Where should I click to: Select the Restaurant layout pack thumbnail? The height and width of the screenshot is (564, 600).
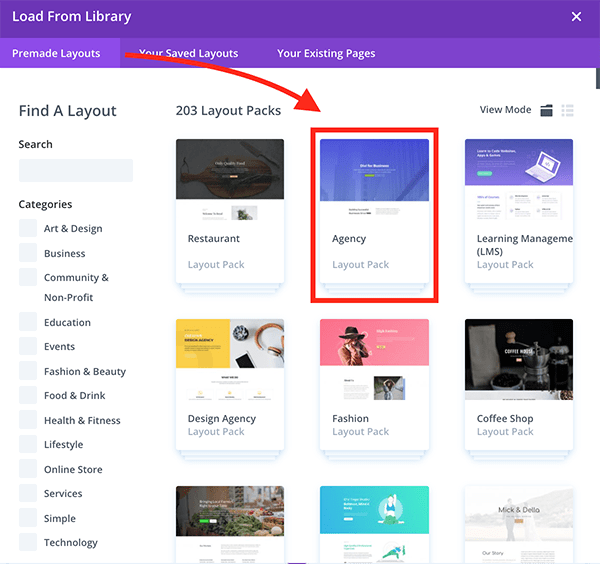click(x=230, y=180)
